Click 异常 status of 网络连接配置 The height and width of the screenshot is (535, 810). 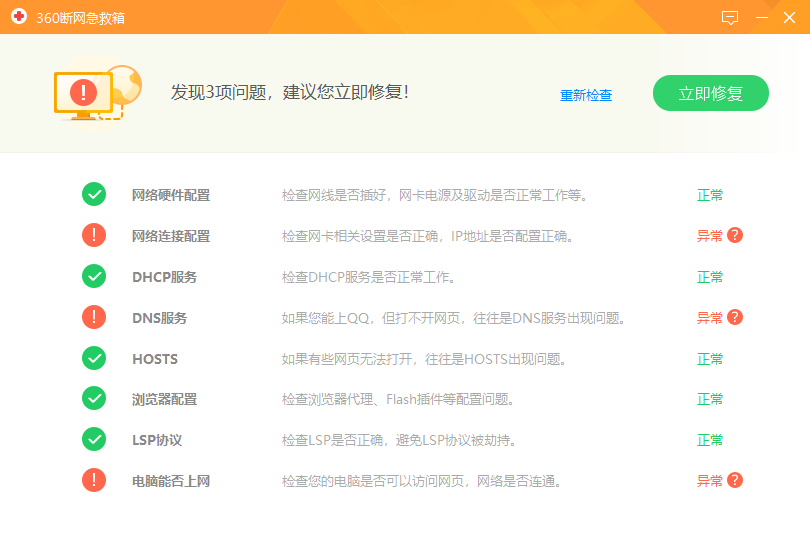[x=709, y=236]
